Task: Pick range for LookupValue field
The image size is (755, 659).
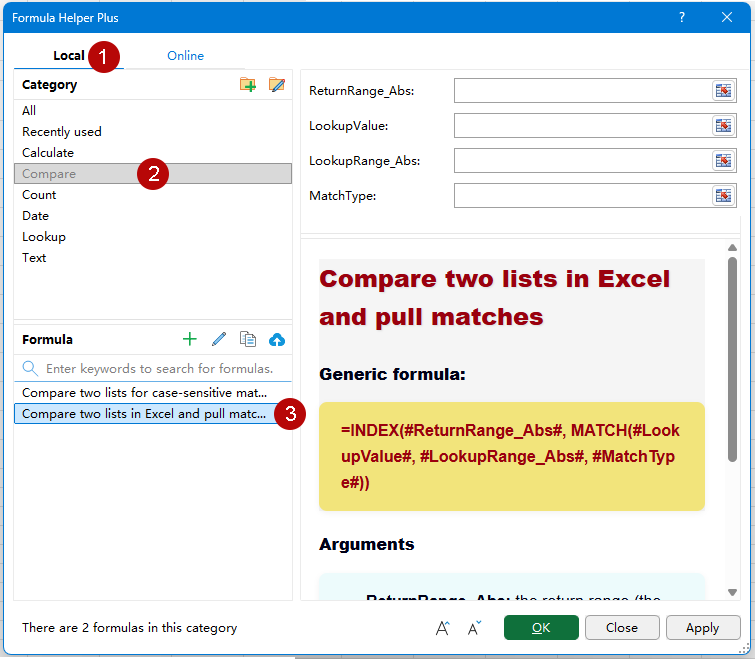Action: coord(724,126)
